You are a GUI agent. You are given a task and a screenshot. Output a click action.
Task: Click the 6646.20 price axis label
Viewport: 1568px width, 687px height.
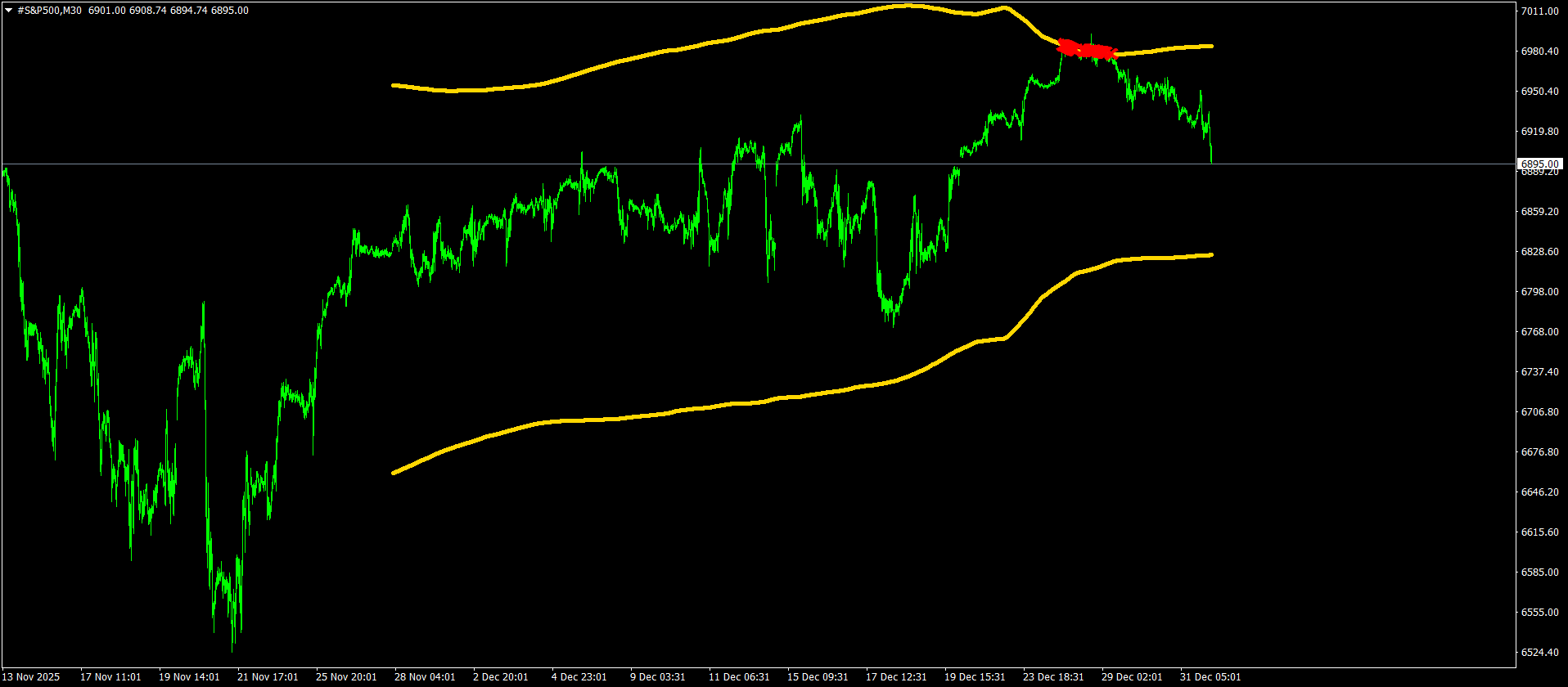(x=1539, y=492)
